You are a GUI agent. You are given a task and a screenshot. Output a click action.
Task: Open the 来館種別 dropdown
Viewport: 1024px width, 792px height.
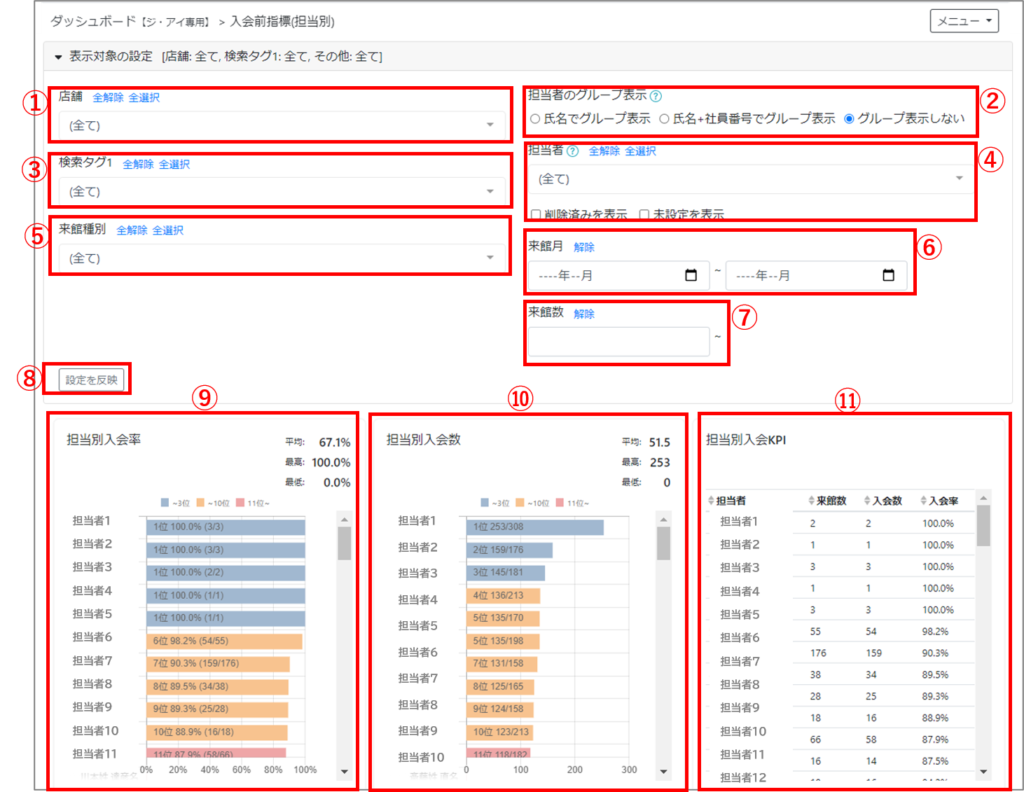[x=280, y=258]
